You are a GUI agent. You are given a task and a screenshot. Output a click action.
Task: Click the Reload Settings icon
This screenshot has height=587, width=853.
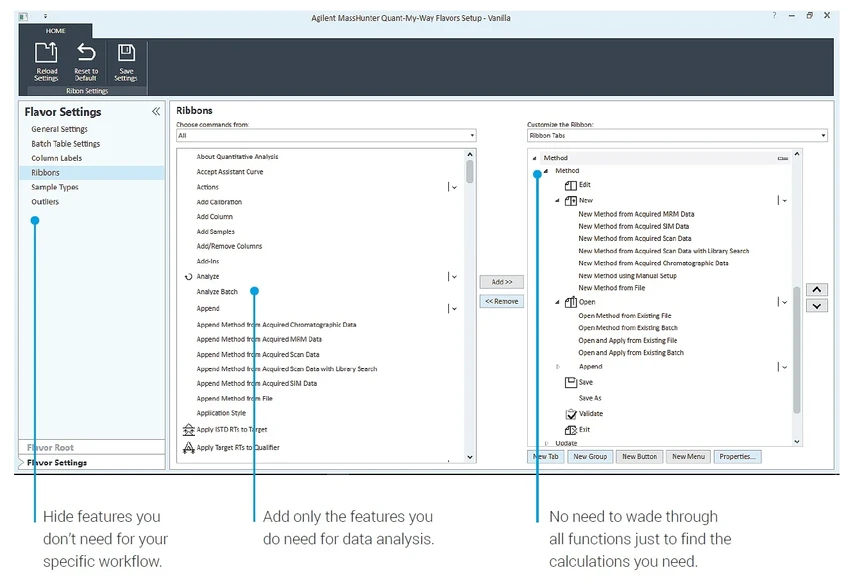(x=46, y=53)
